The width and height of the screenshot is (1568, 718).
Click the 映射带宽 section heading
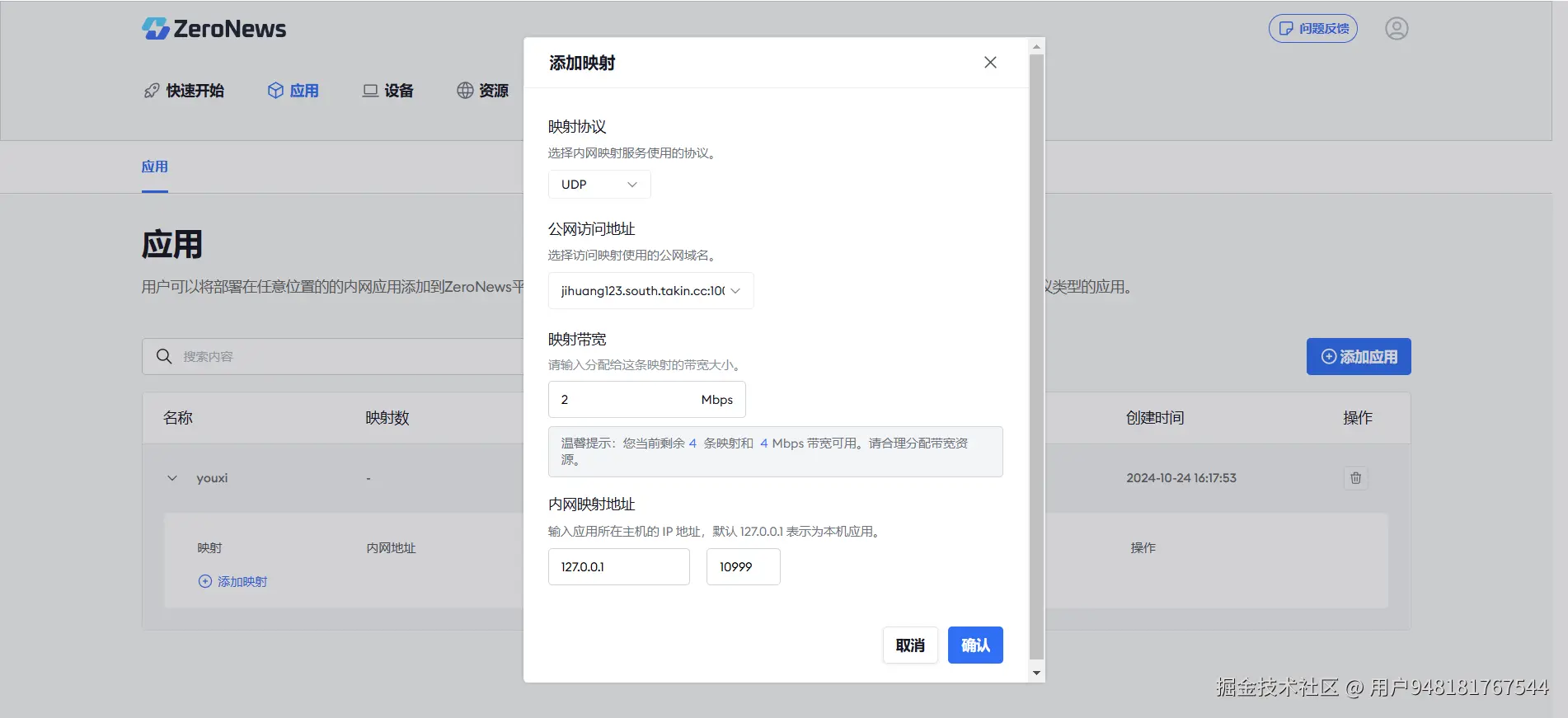click(577, 340)
